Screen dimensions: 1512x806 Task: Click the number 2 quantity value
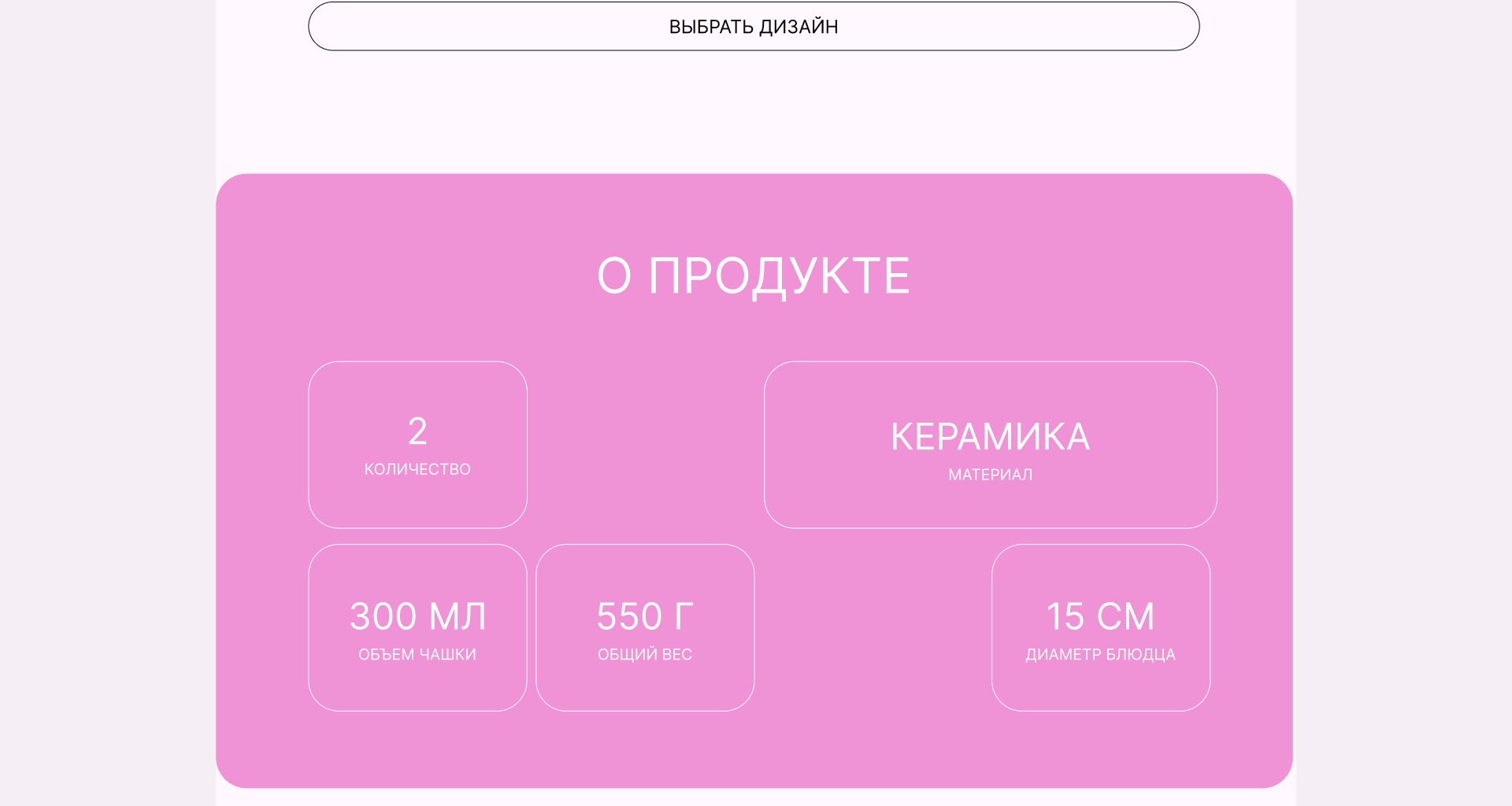(x=417, y=431)
